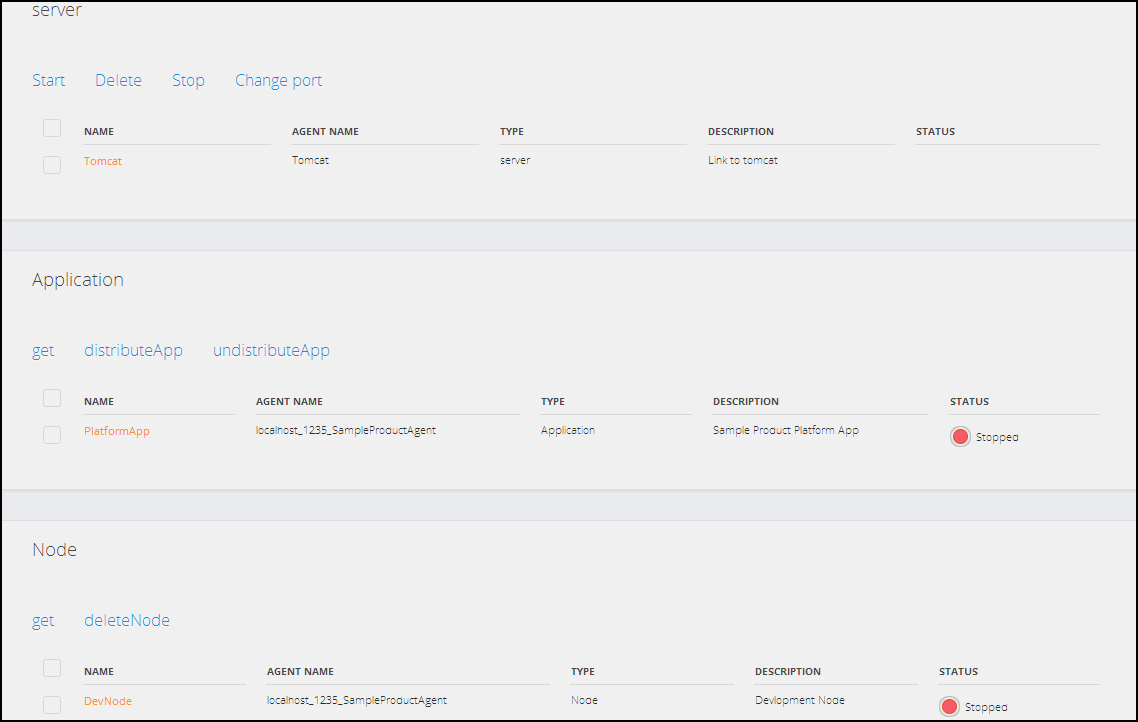Screen dimensions: 1138x722
Task: Check the DevNode row checkbox
Action: pyautogui.click(x=51, y=704)
